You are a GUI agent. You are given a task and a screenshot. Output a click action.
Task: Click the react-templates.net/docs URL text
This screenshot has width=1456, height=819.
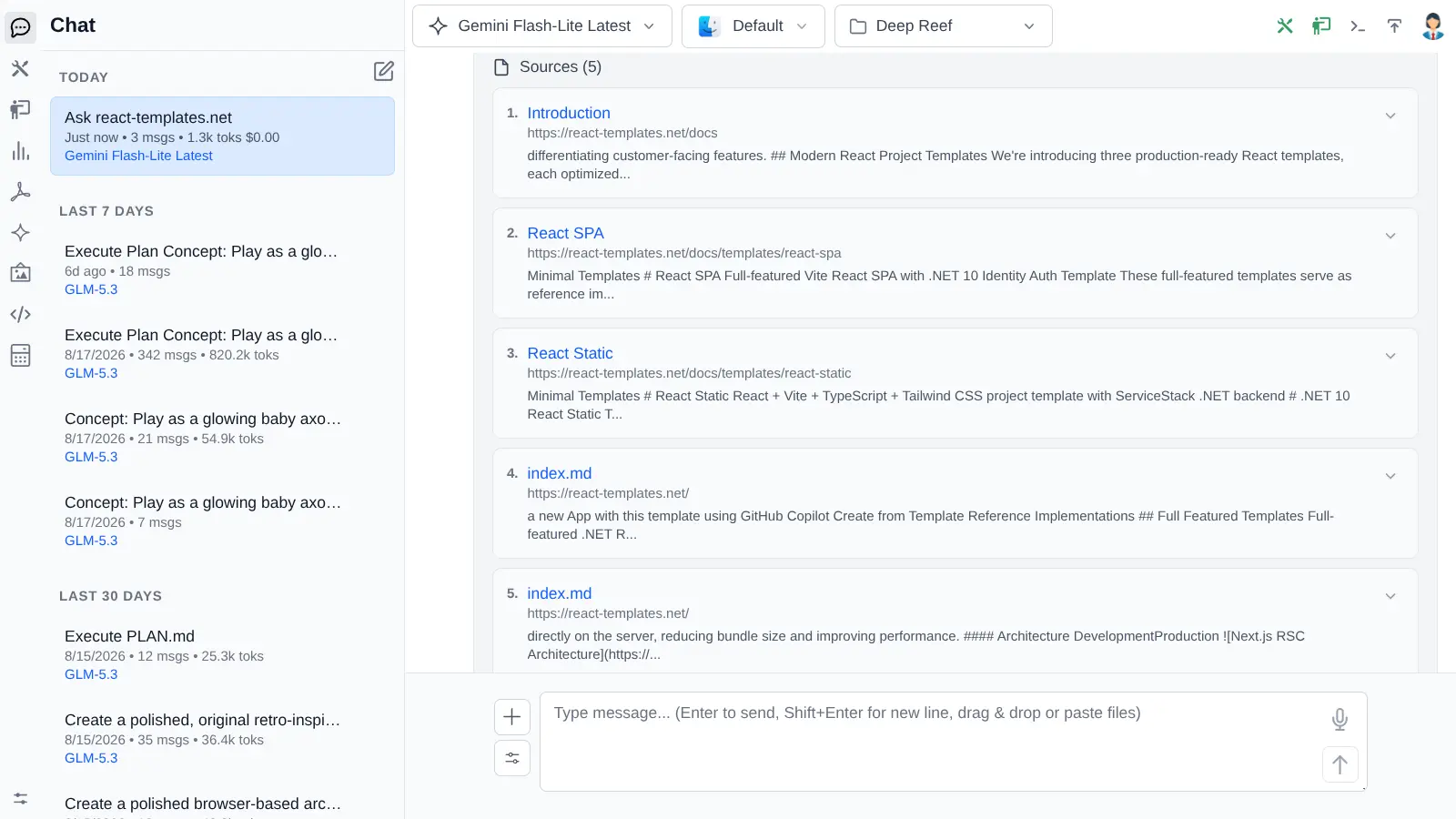[x=622, y=133]
